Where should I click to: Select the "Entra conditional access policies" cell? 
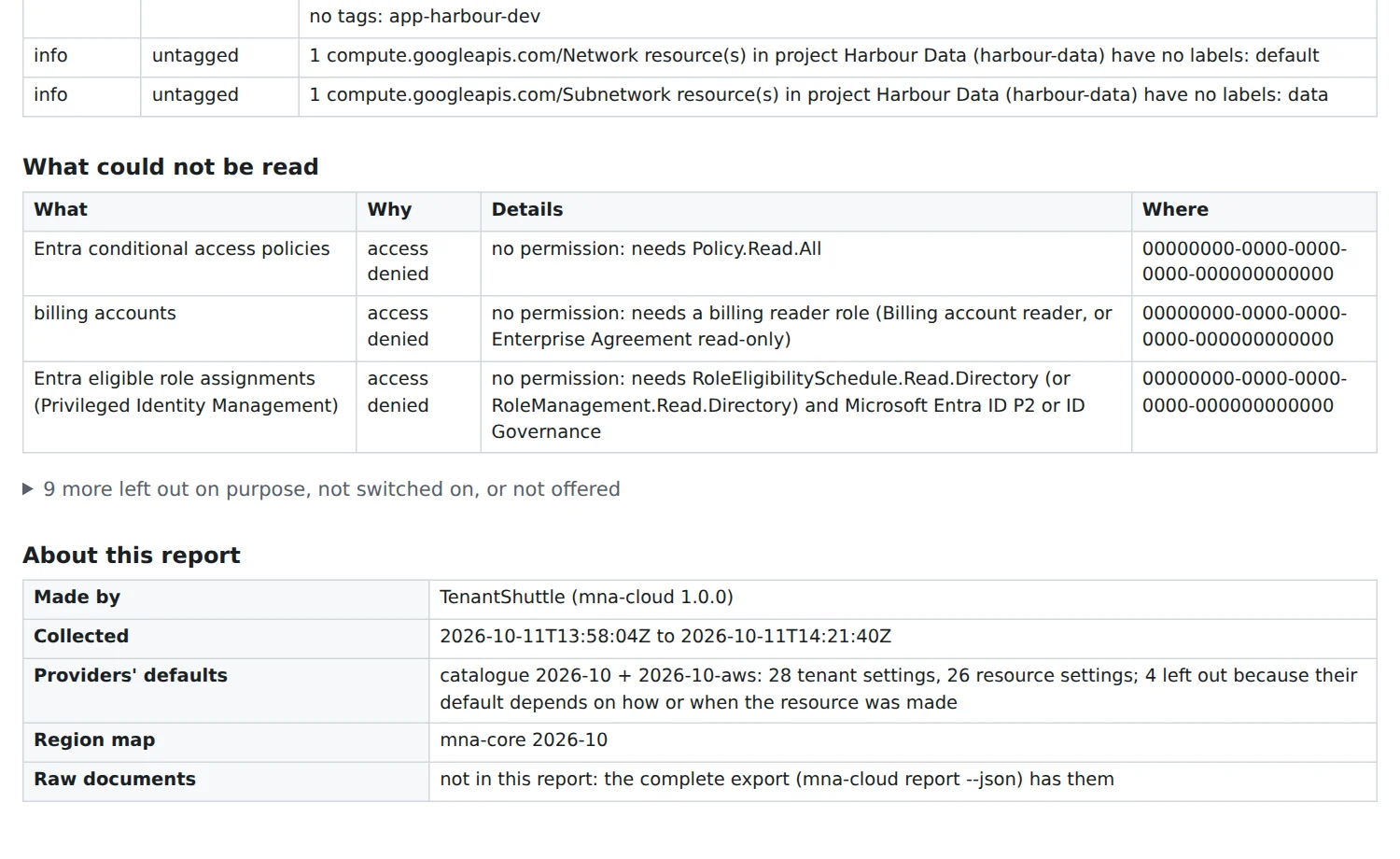[x=189, y=264]
